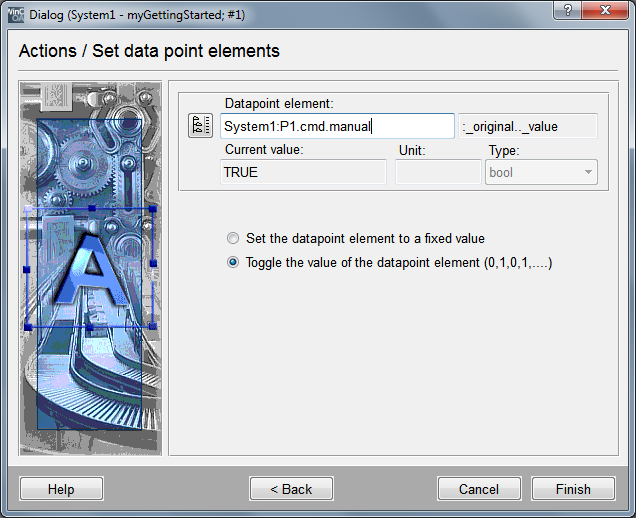Click bottom-right selection handle around letter A
Screen dimensions: 636x518
pyautogui.click(x=153, y=327)
